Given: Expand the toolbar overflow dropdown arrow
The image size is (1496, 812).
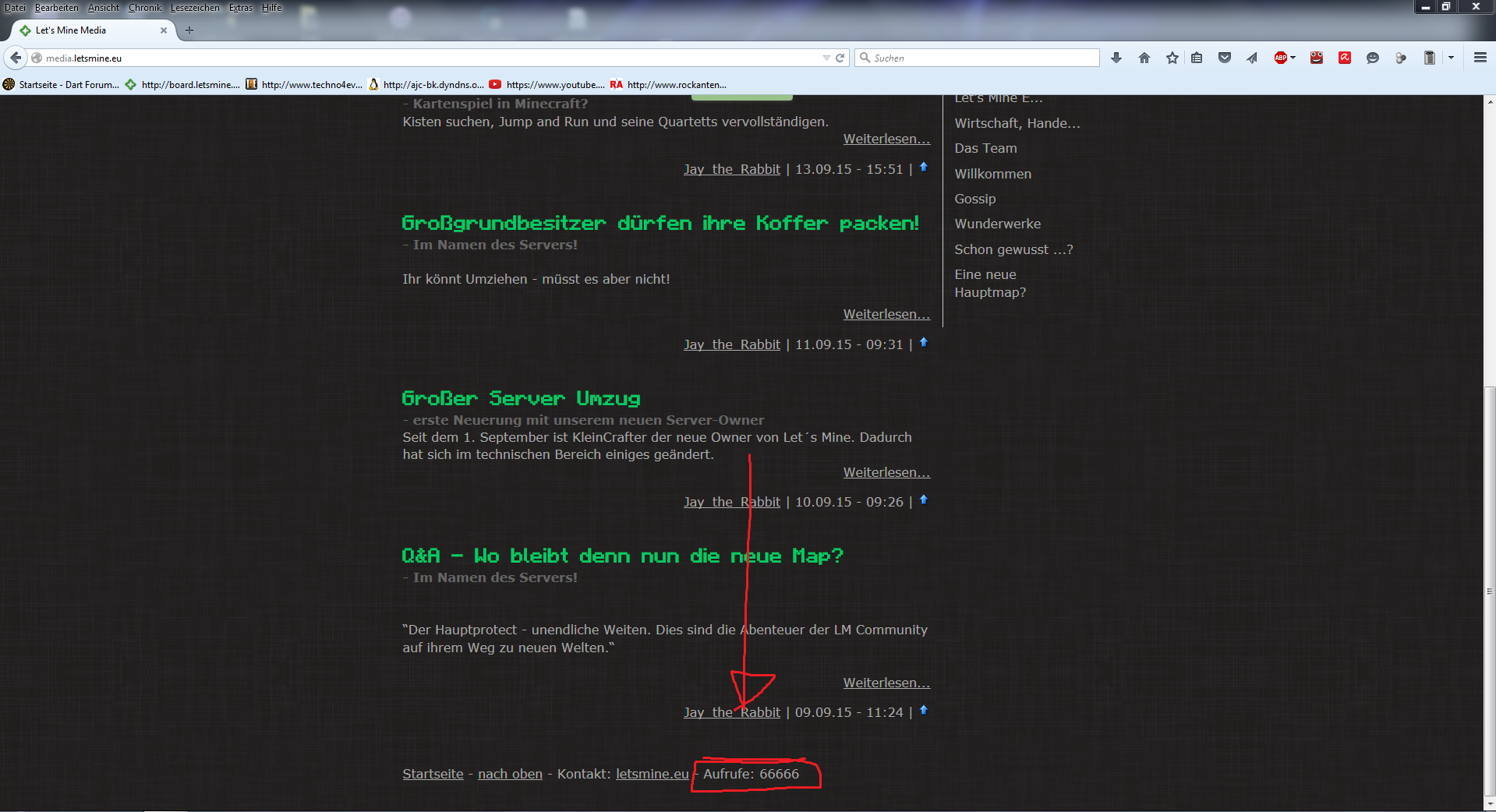Looking at the screenshot, I should point(1451,58).
